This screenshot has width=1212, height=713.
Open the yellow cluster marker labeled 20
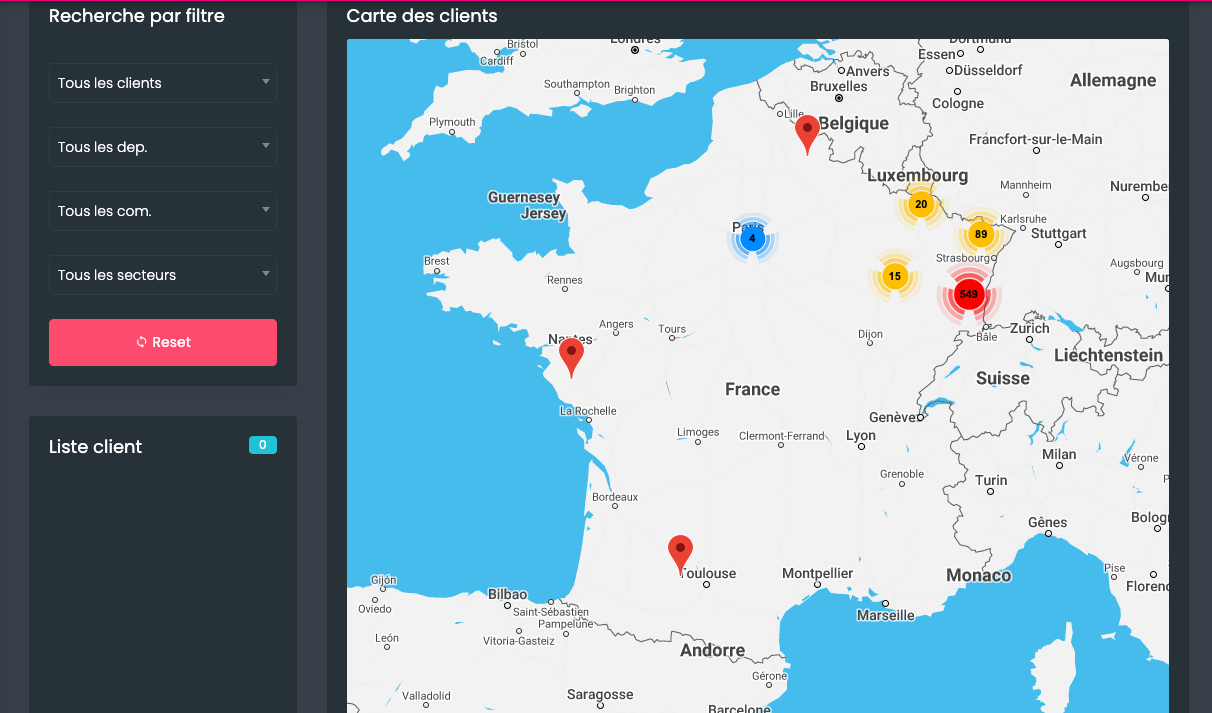pos(921,205)
